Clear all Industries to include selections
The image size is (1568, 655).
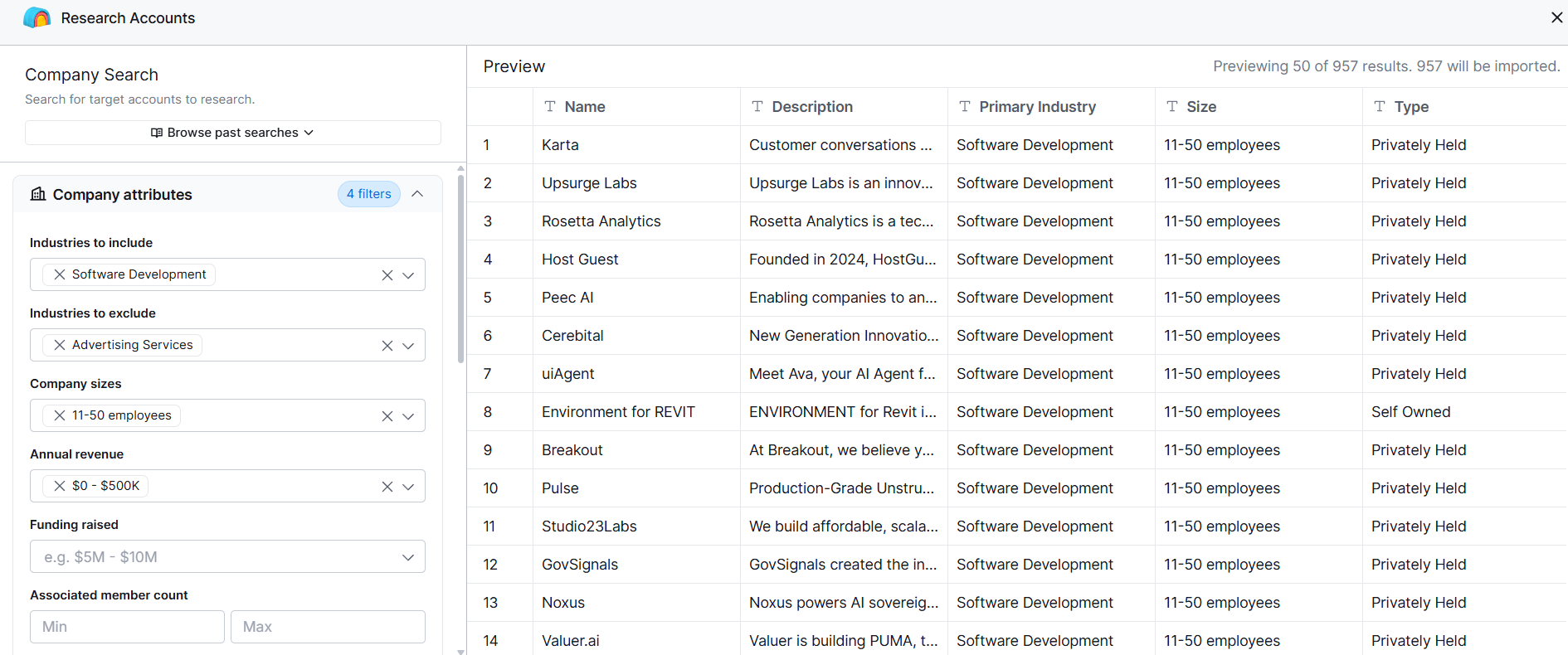[387, 275]
